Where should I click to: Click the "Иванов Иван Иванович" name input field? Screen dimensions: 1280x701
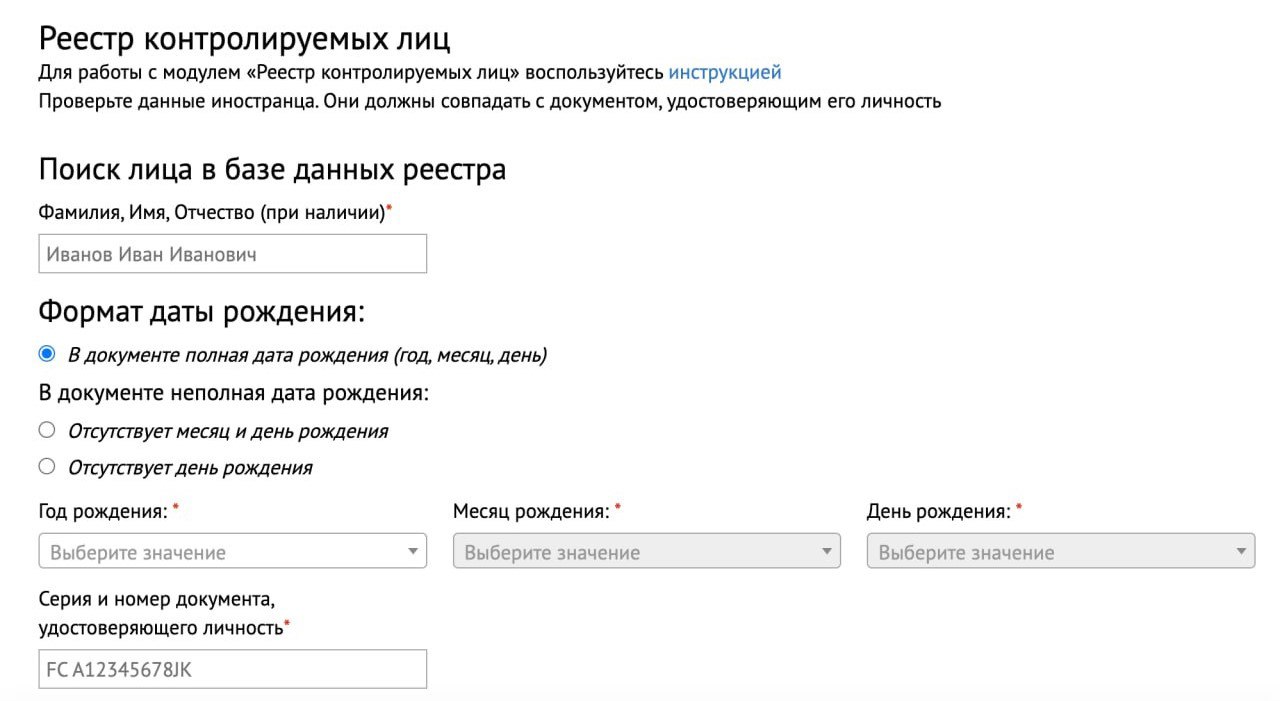pyautogui.click(x=232, y=254)
